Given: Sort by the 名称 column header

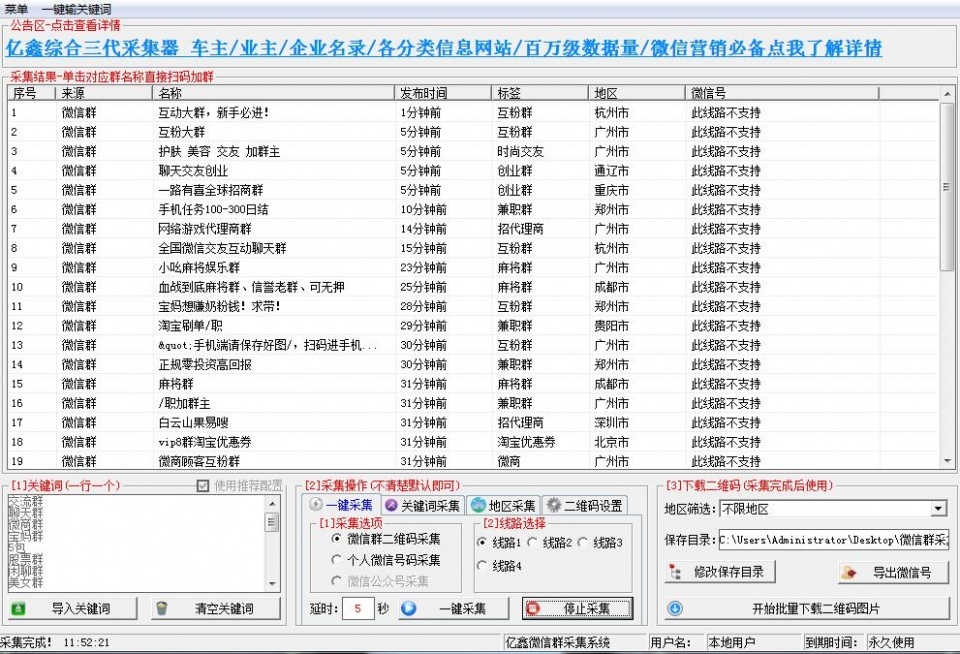Looking at the screenshot, I should click(x=274, y=93).
